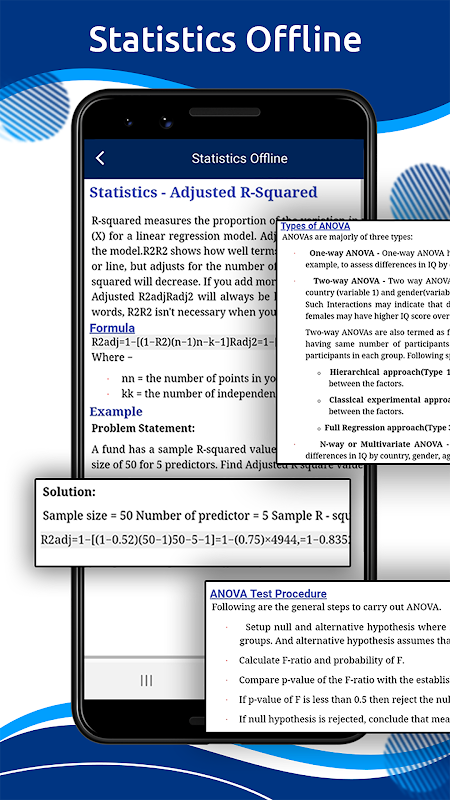Screen dimensions: 450x800
Task: Click the 'Sample size = 50 Number of predictor' line
Action: [x=196, y=515]
